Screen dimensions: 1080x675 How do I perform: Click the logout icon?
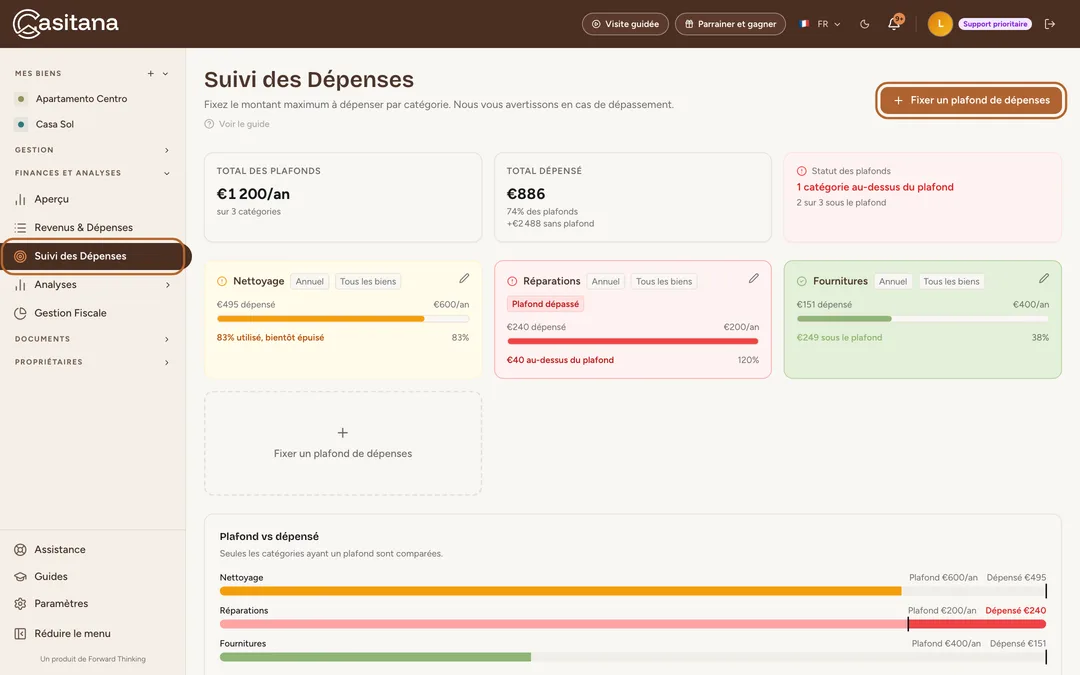(1050, 24)
